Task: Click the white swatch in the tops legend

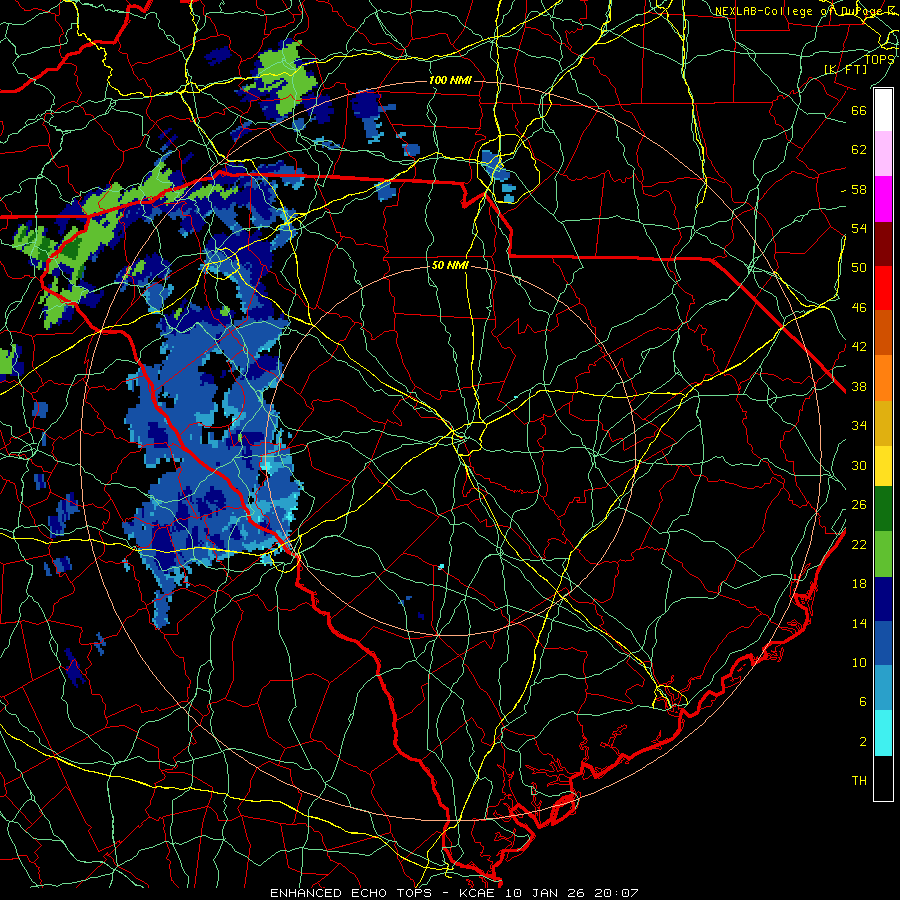Action: [883, 110]
